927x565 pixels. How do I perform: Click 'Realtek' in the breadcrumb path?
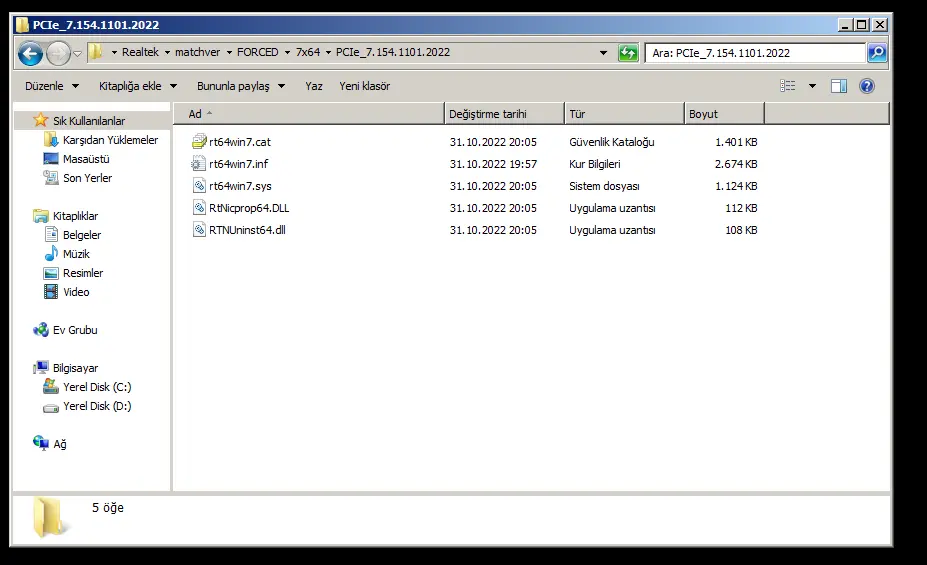coord(140,52)
